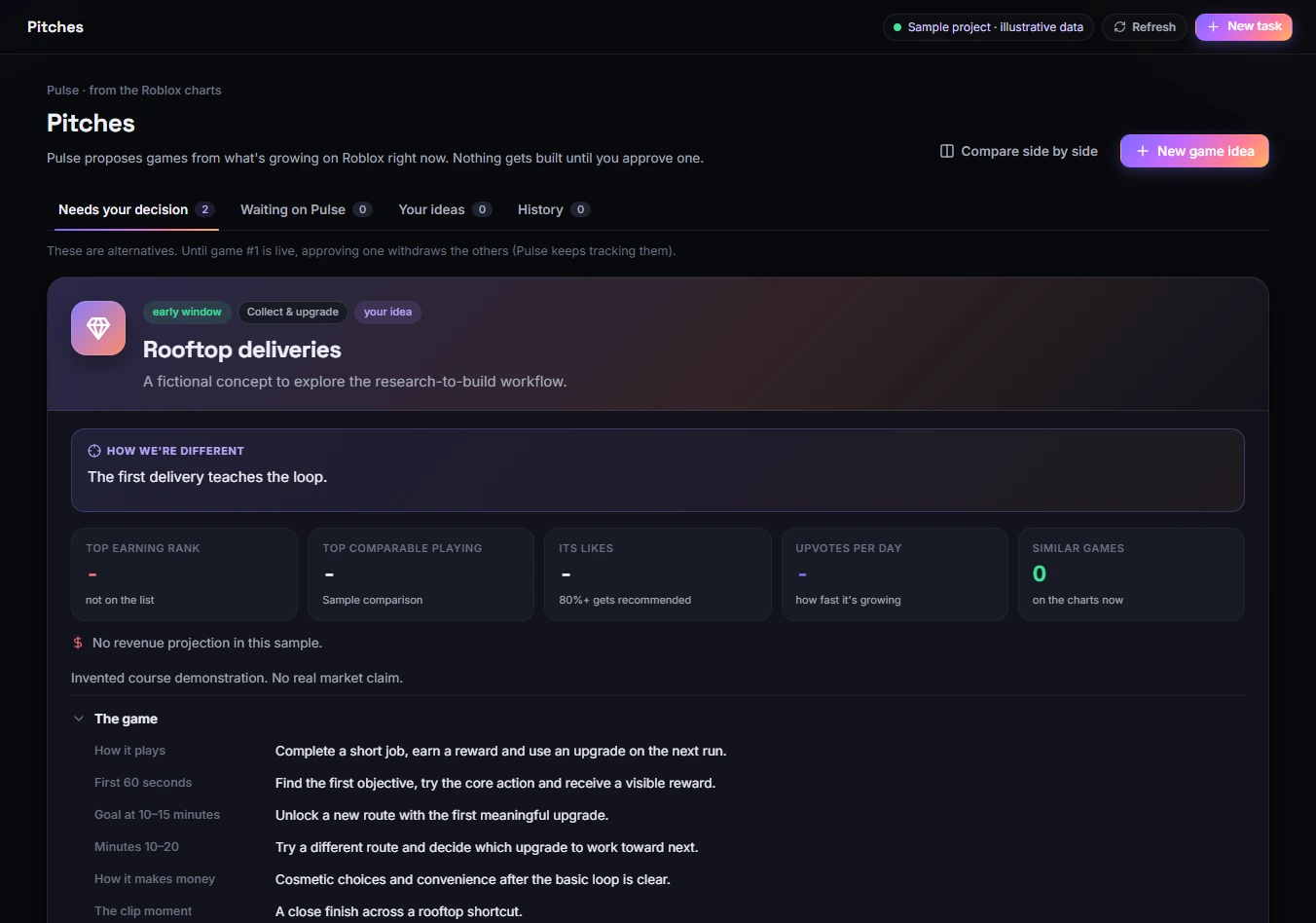Open the Needs your decision tab
1316x923 pixels.
pos(136,209)
